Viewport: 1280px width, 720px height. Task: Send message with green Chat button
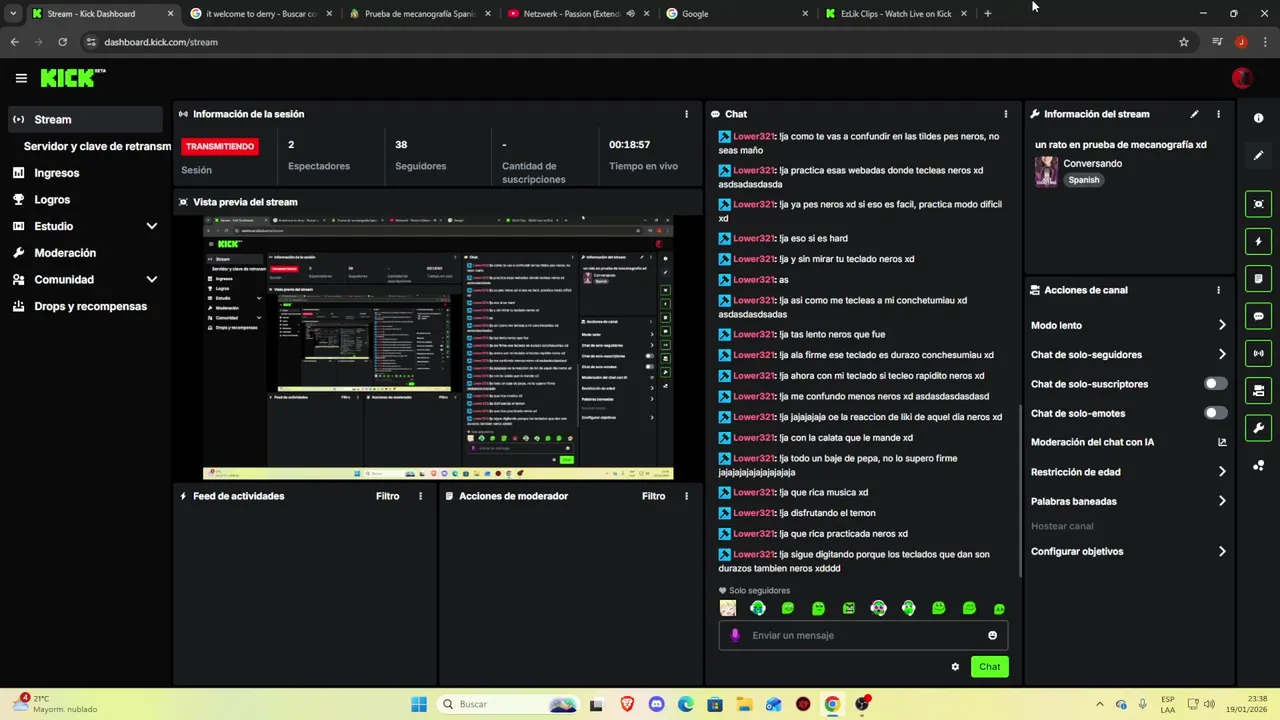989,667
